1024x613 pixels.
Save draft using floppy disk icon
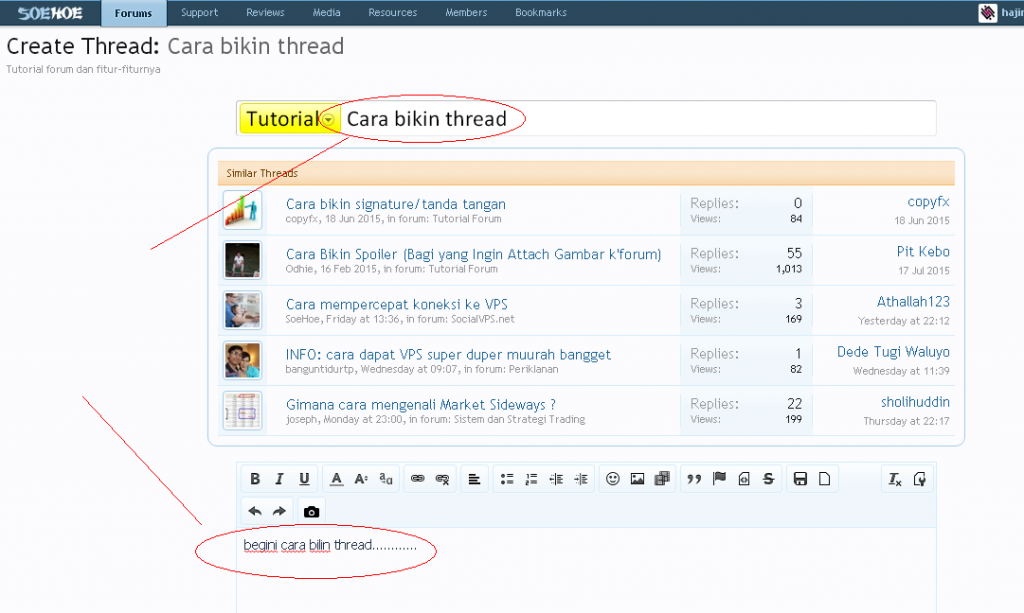pos(800,479)
